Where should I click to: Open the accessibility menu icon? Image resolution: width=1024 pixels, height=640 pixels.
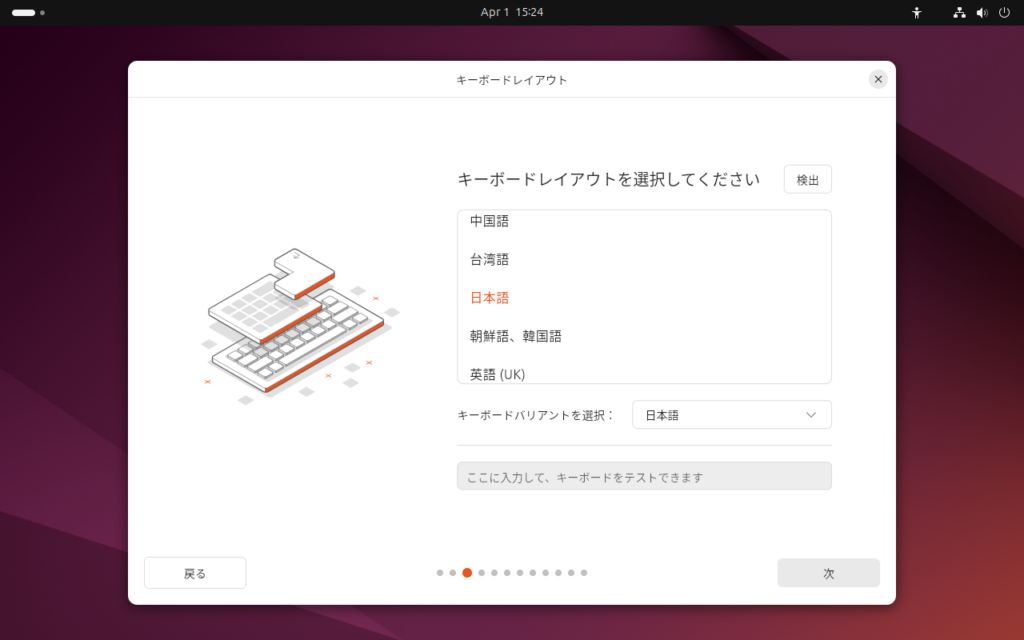[916, 13]
